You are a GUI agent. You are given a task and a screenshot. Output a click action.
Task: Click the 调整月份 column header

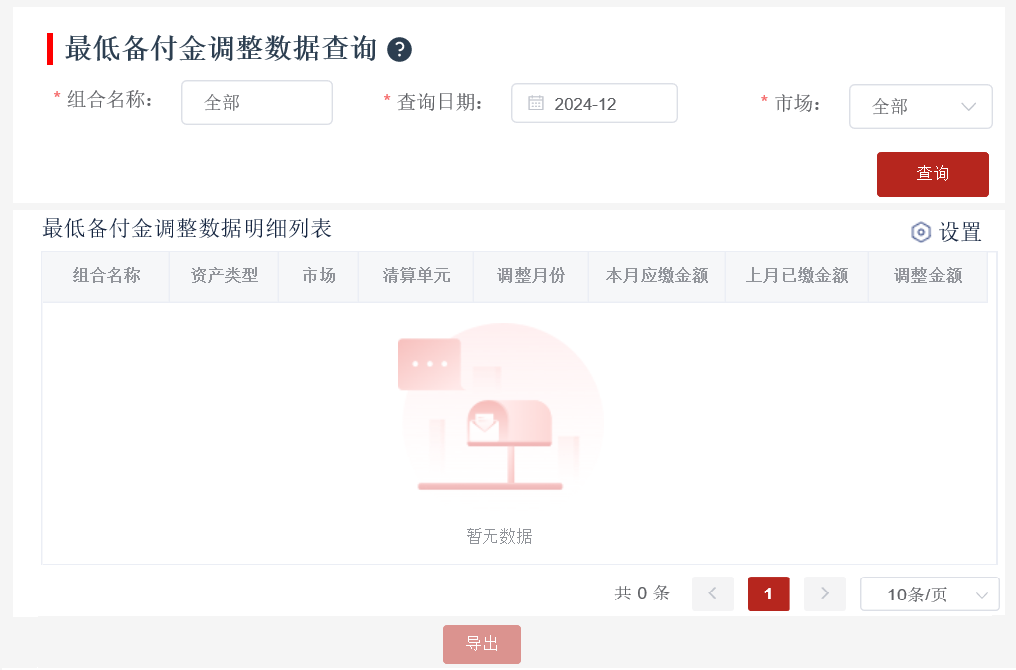[x=531, y=276]
